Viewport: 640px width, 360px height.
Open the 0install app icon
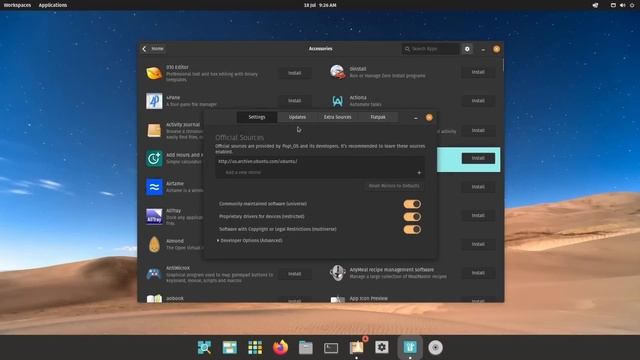pos(338,72)
